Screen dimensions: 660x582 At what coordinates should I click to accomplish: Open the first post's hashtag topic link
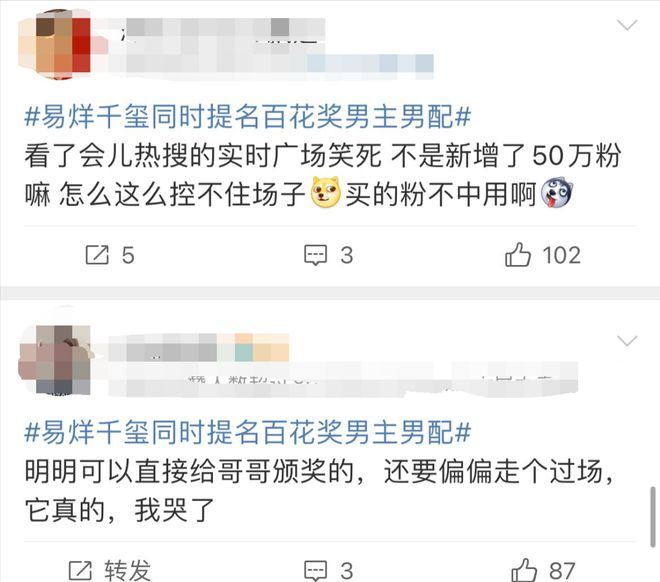click(x=248, y=117)
